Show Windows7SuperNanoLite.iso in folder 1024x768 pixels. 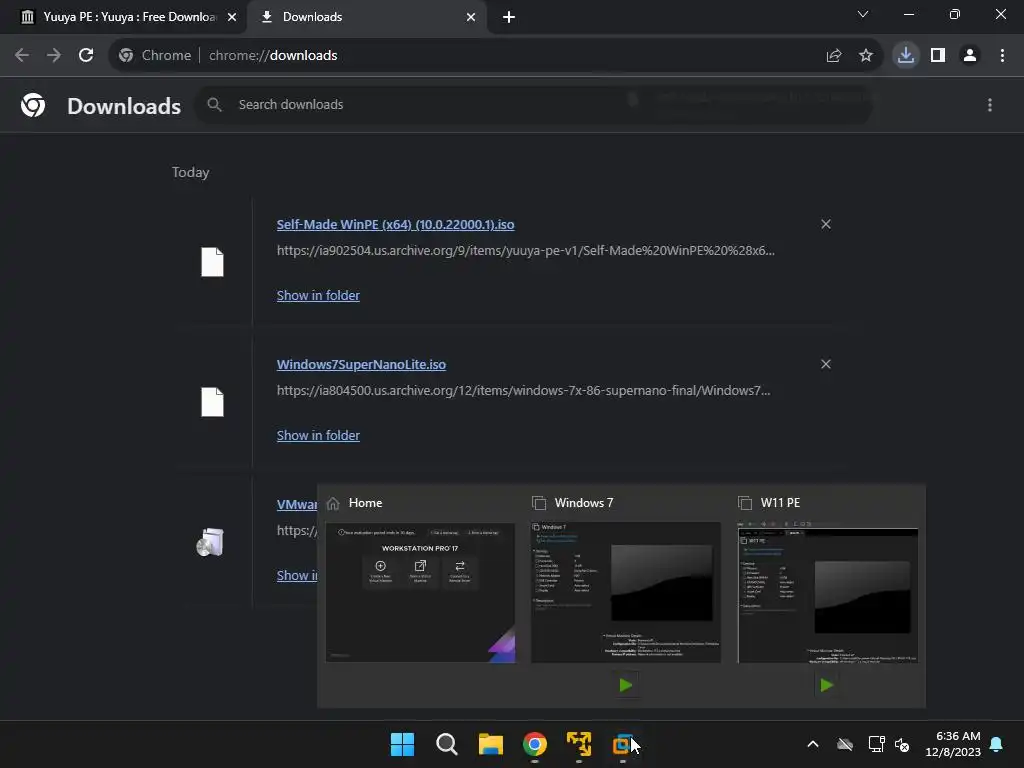[318, 435]
